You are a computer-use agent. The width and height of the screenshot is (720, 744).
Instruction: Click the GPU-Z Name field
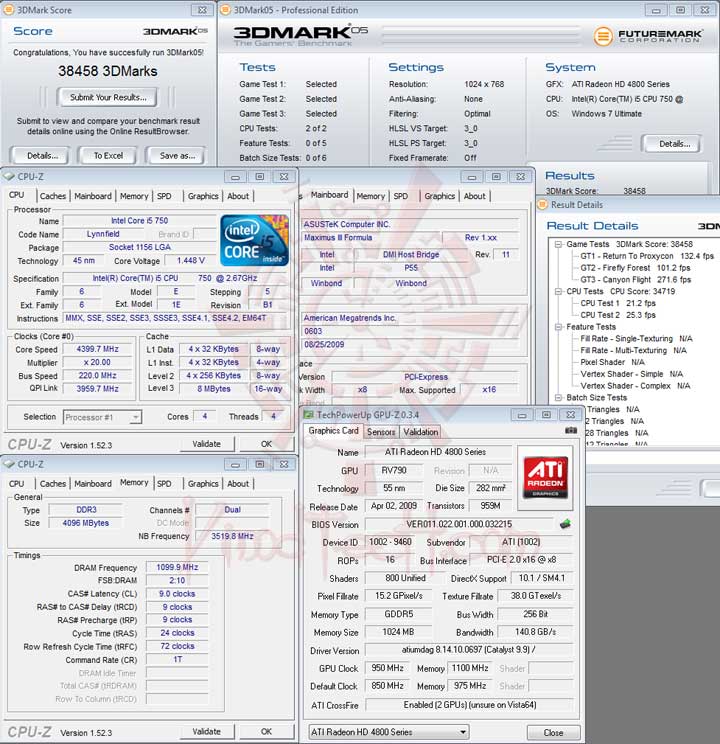click(x=438, y=452)
